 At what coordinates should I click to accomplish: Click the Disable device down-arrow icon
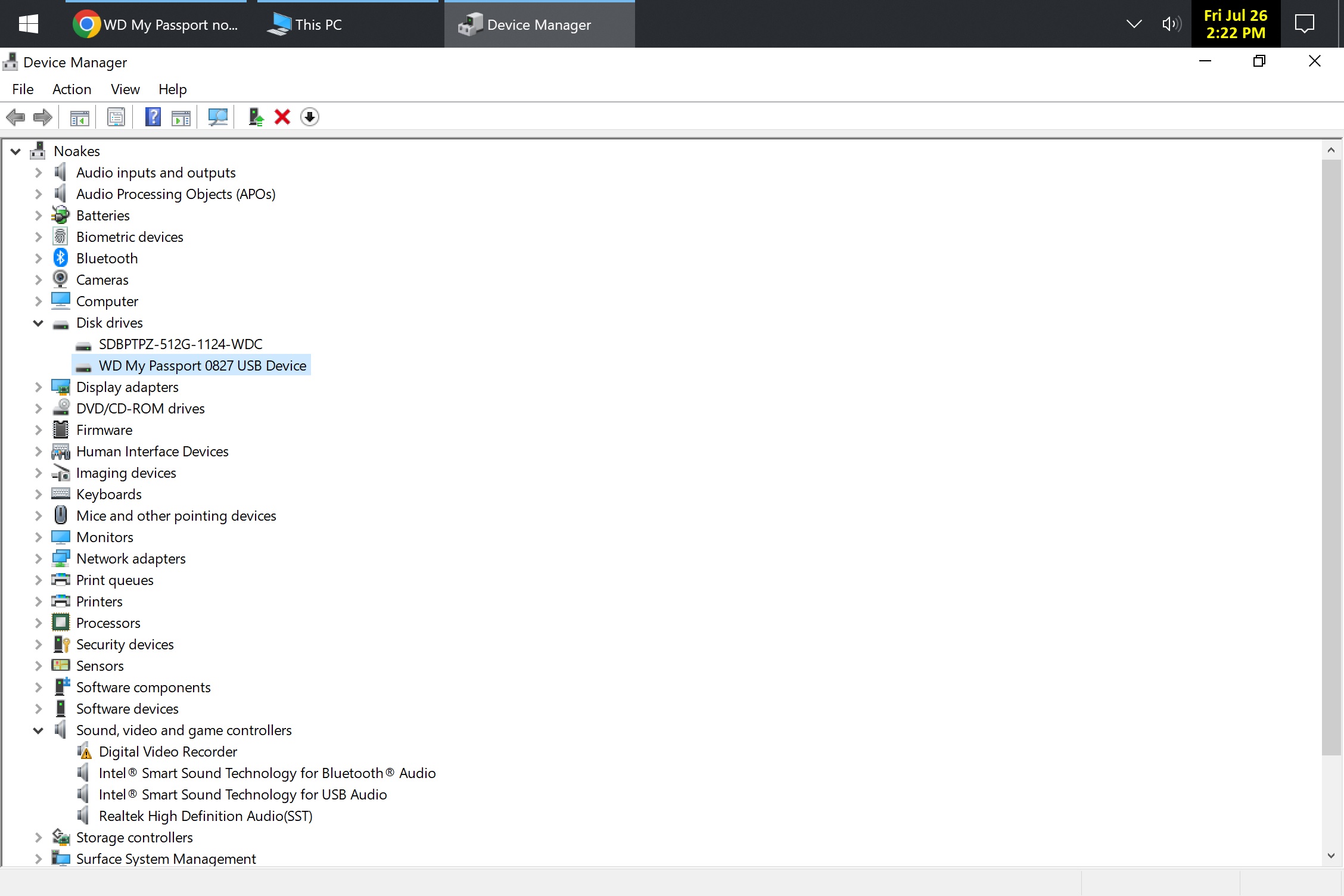[310, 117]
